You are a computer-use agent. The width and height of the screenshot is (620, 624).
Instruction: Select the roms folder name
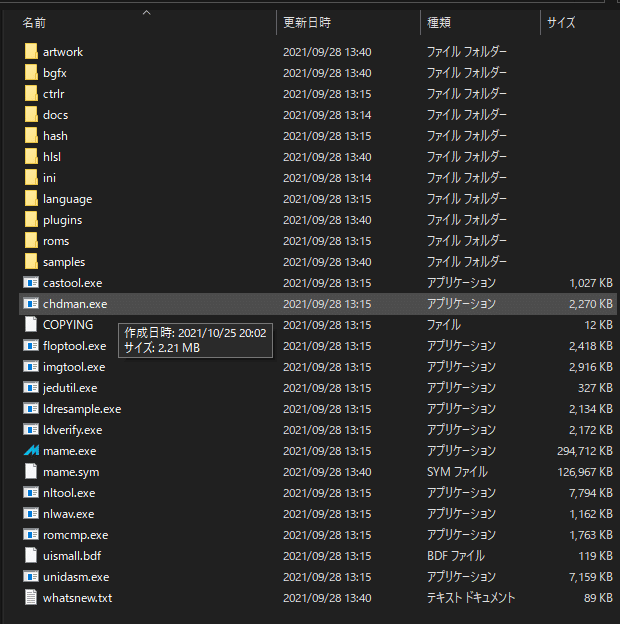(56, 241)
